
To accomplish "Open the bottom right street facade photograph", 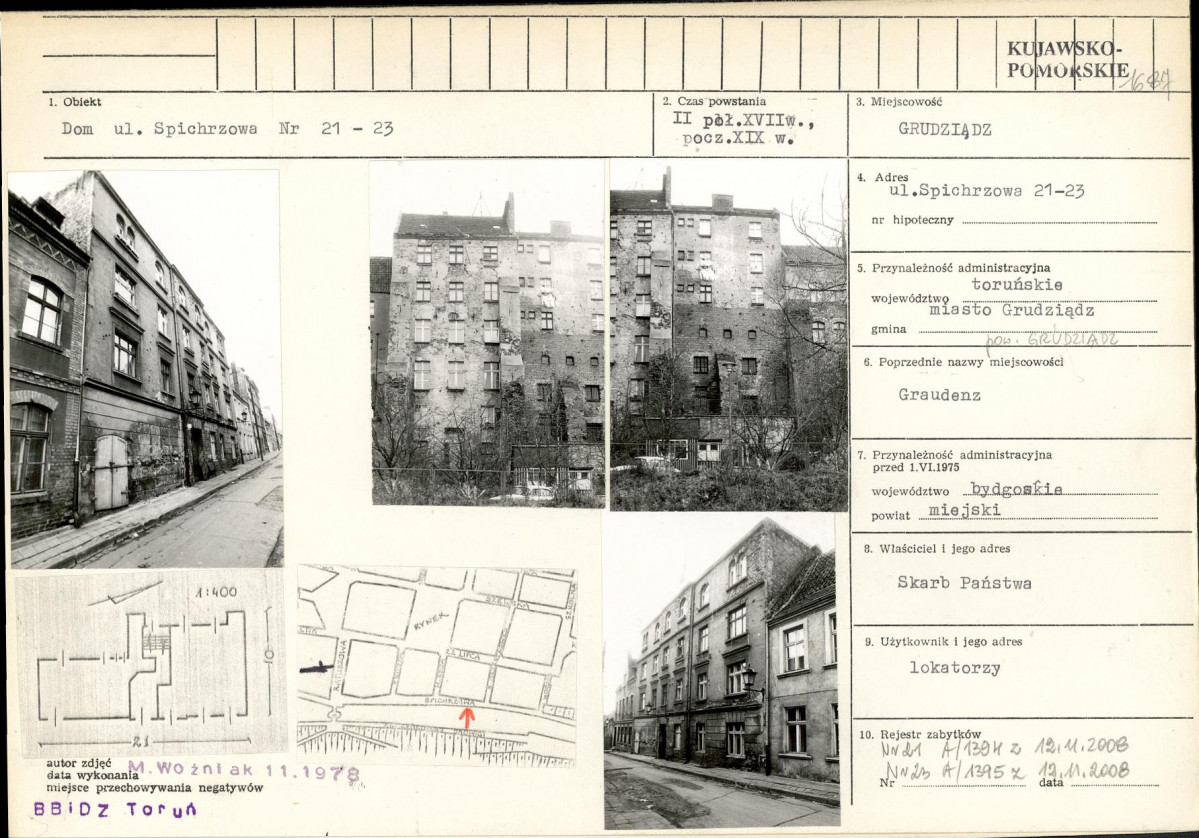I will (721, 671).
